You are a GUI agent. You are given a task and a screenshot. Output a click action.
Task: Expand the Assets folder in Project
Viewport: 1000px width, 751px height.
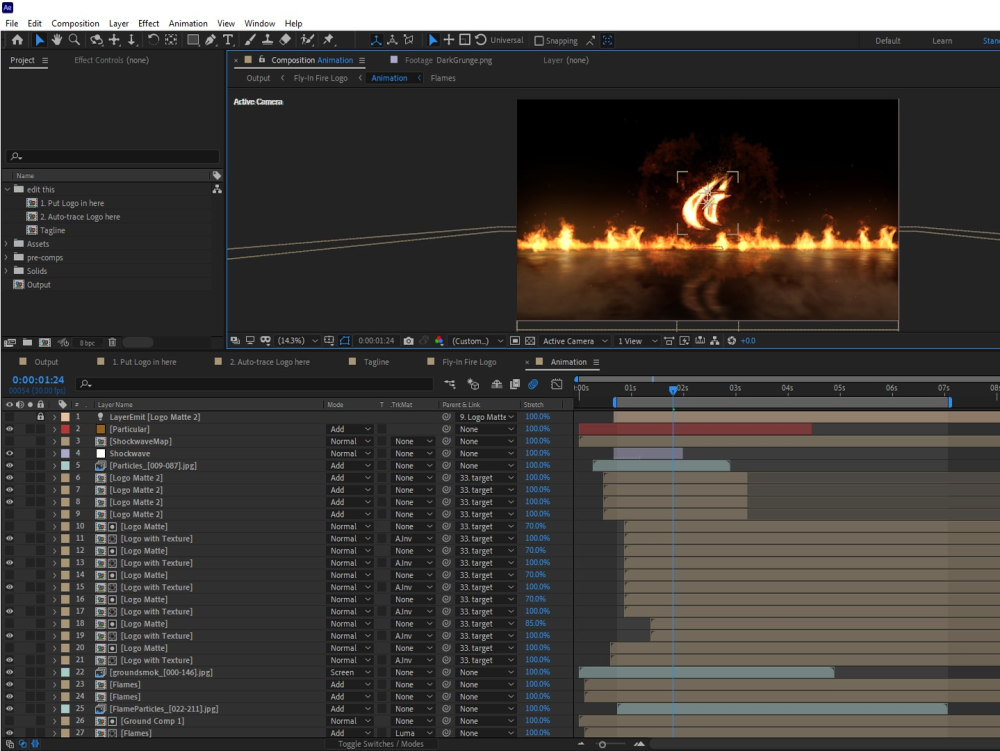tap(6, 244)
